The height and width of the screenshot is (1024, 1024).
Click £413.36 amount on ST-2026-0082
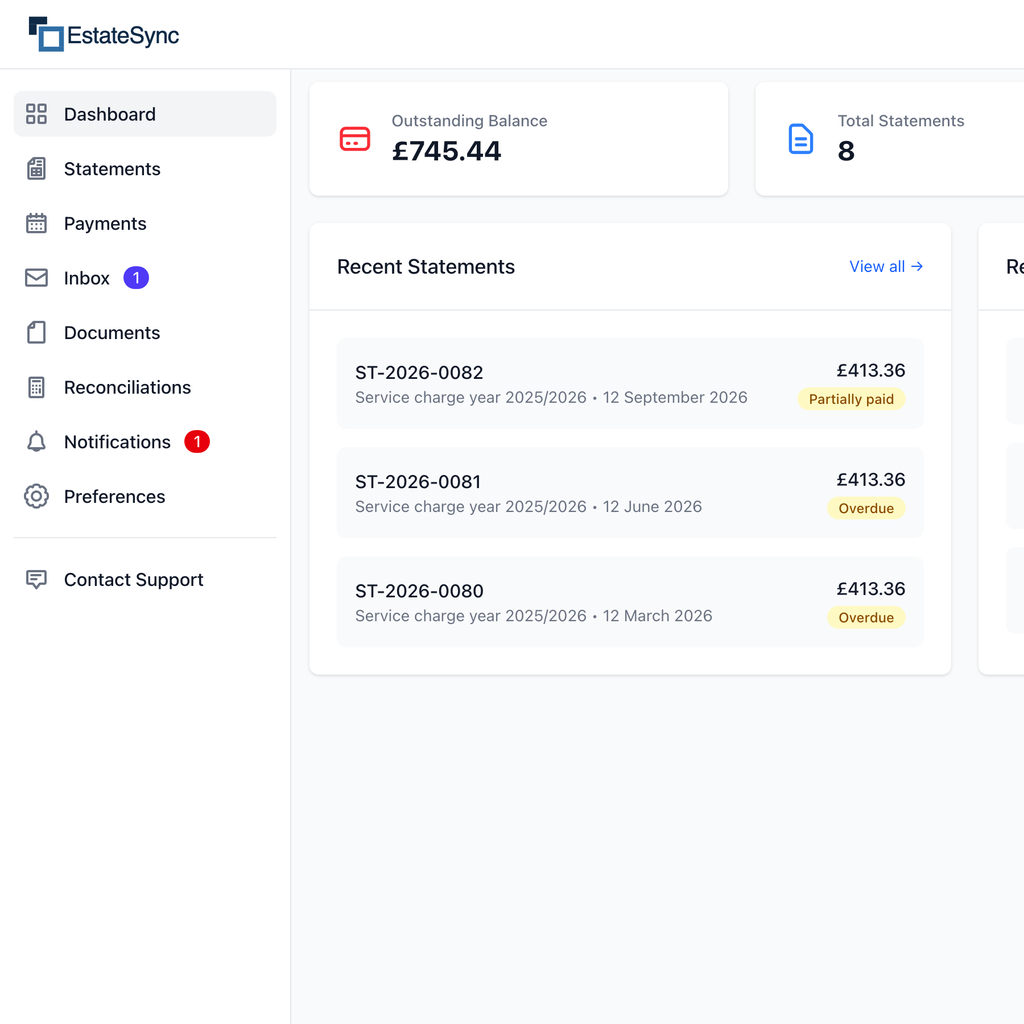(x=871, y=370)
